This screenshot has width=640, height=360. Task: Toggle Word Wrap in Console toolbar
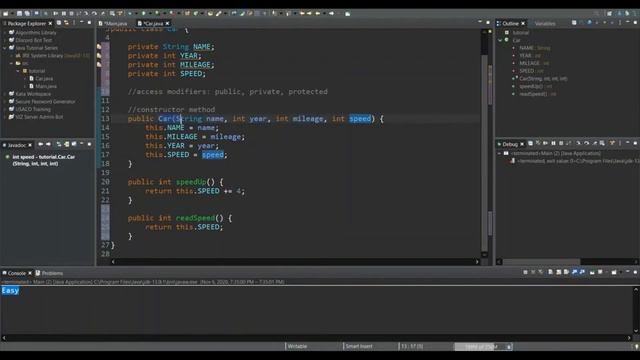[x=566, y=272]
